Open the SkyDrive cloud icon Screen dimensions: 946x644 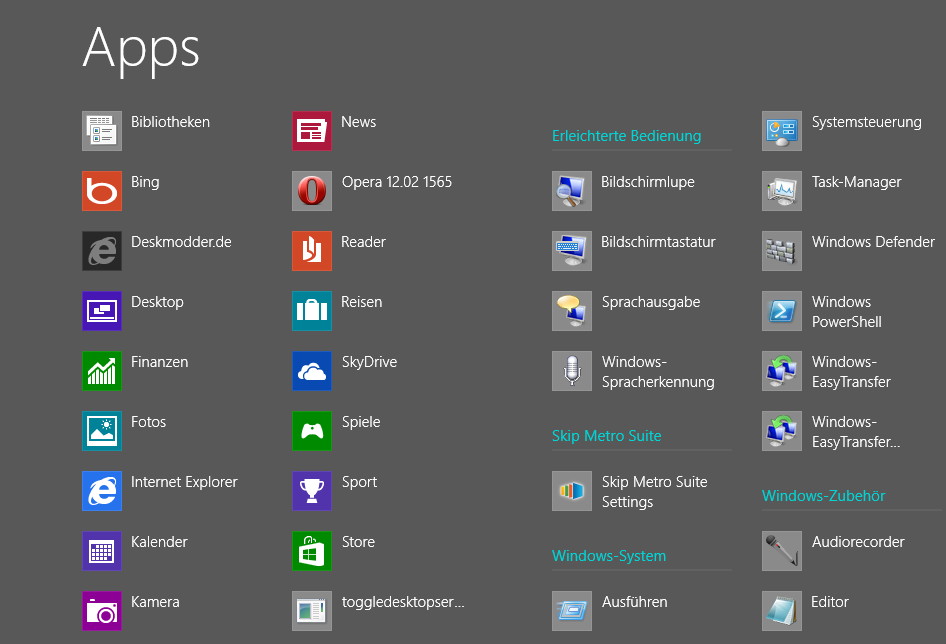pyautogui.click(x=312, y=371)
